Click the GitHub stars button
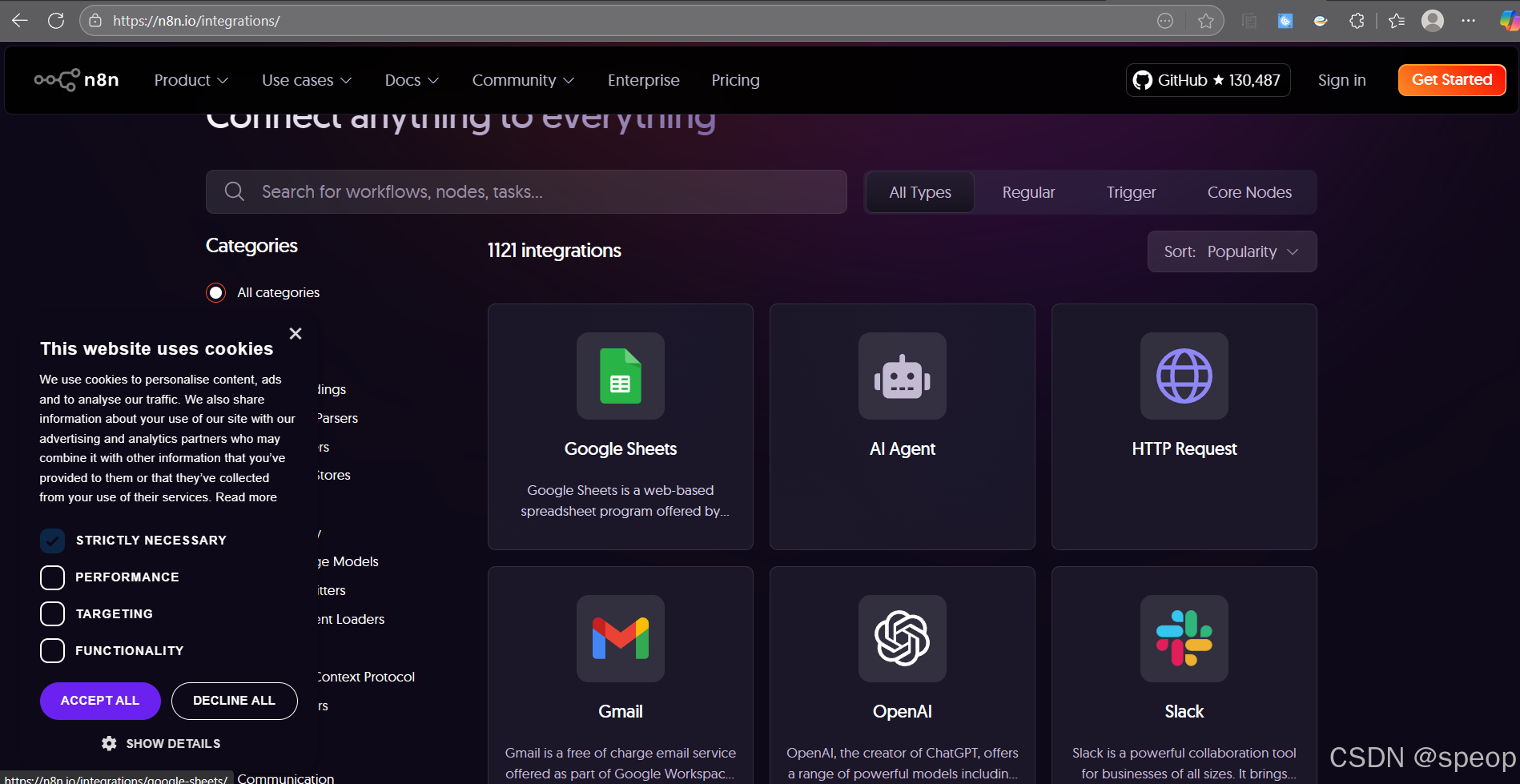 click(1208, 80)
